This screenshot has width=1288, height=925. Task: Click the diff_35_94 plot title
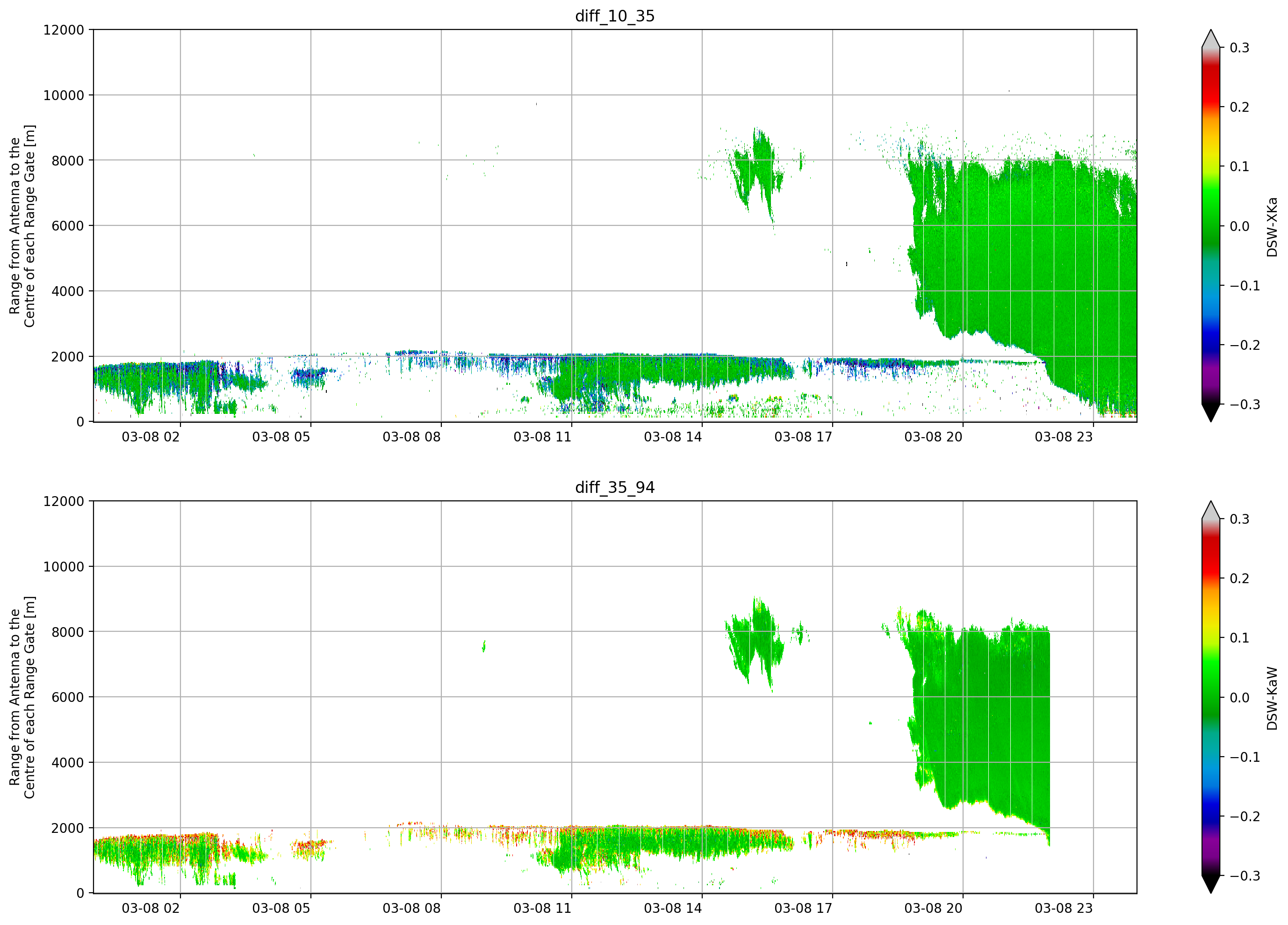pyautogui.click(x=614, y=487)
